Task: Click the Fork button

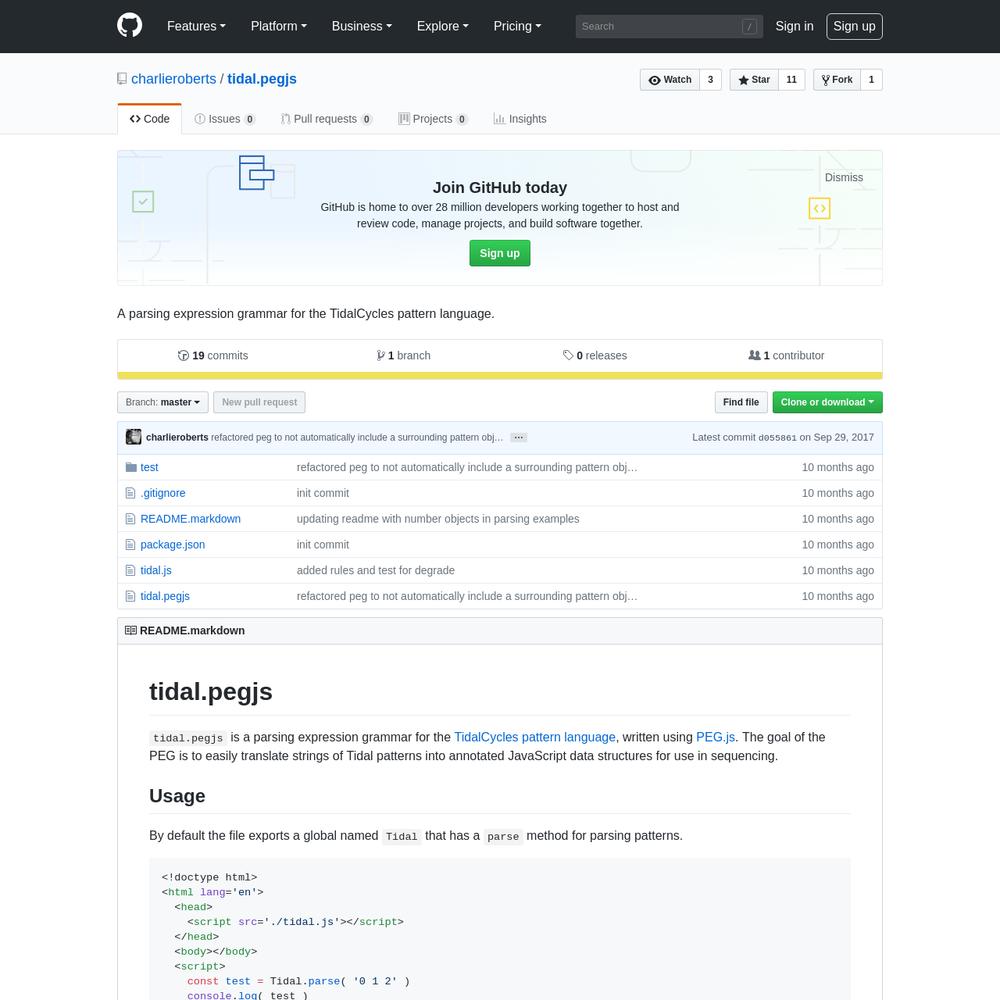Action: 837,80
